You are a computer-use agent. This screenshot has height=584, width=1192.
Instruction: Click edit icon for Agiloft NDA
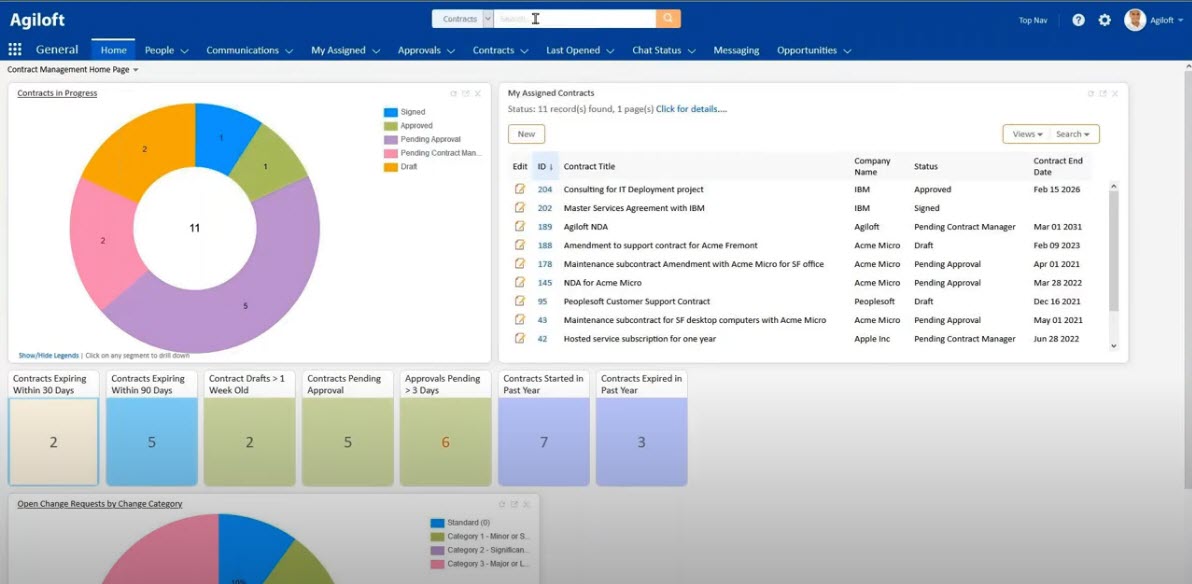pos(520,226)
